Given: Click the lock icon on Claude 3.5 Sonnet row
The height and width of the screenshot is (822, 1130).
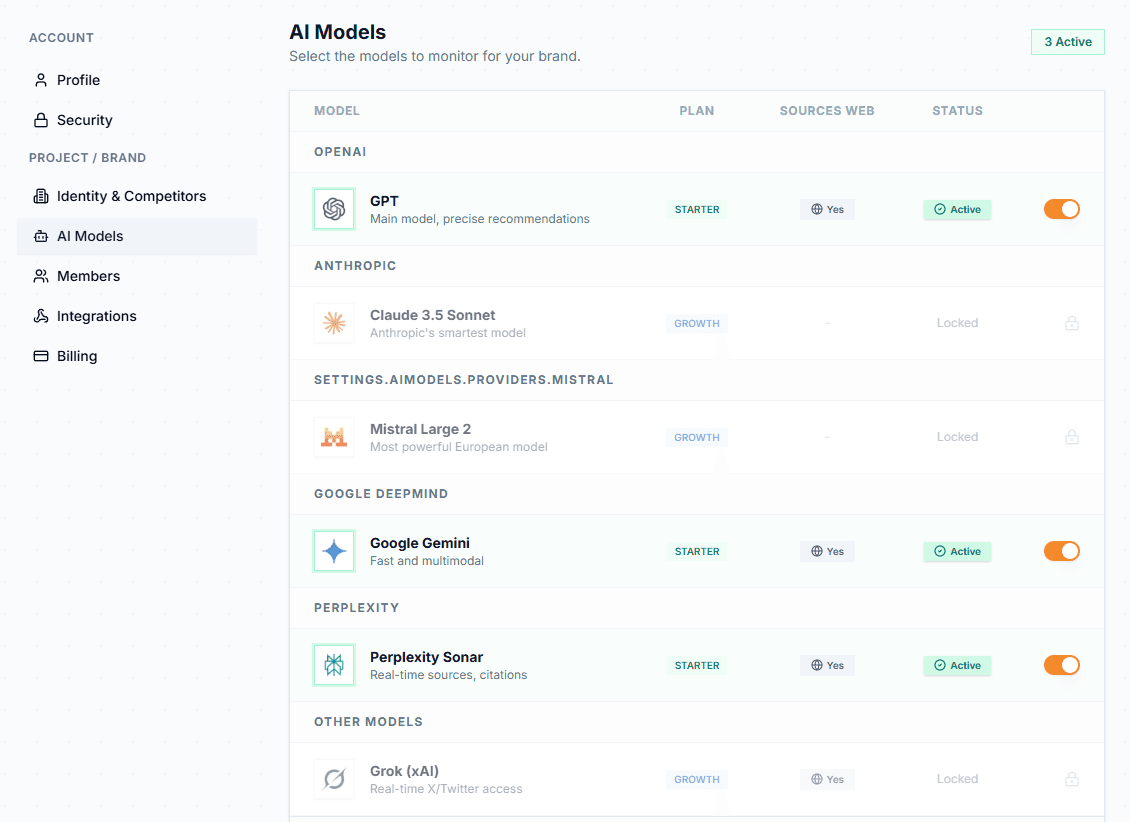Looking at the screenshot, I should pos(1071,323).
